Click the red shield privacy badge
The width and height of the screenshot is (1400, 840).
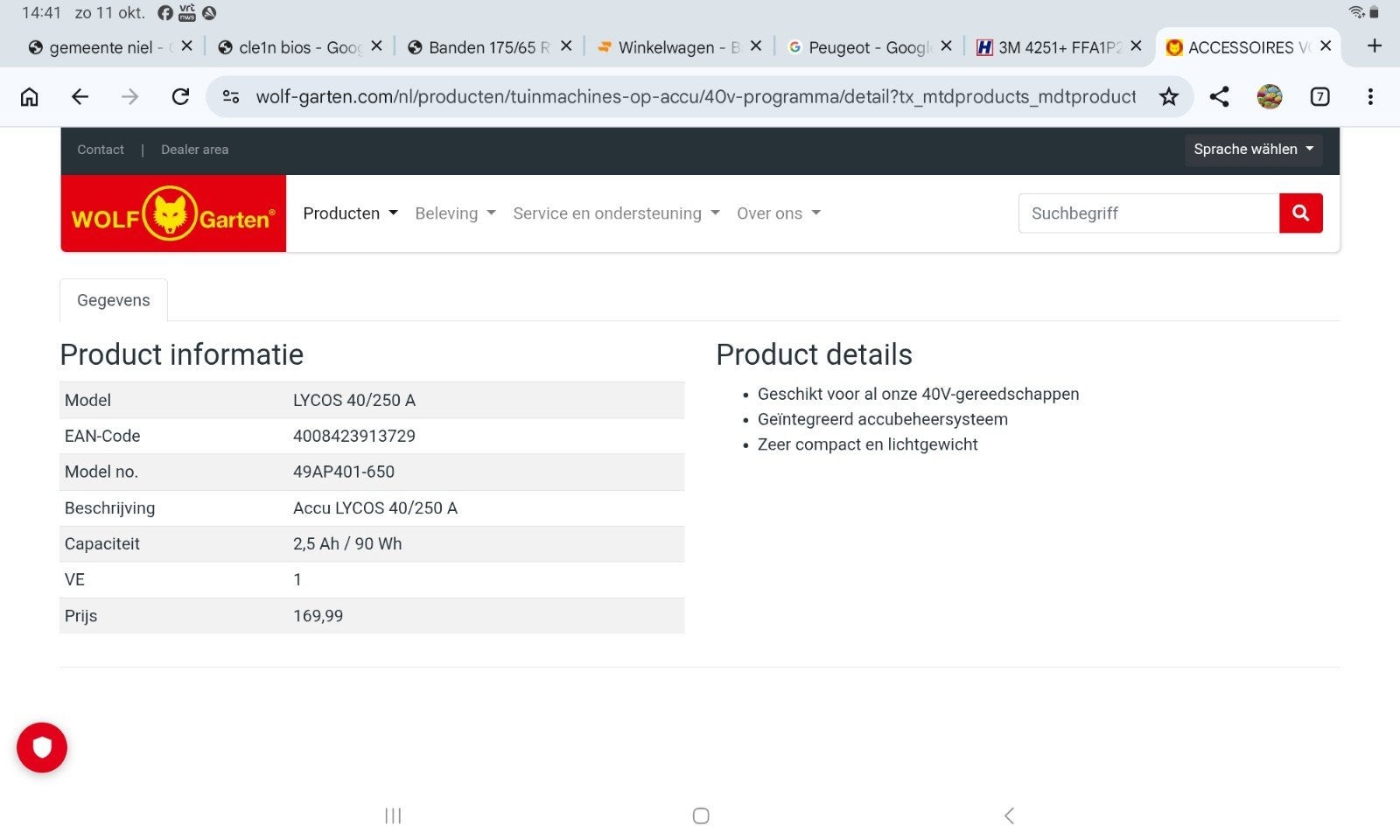(42, 747)
